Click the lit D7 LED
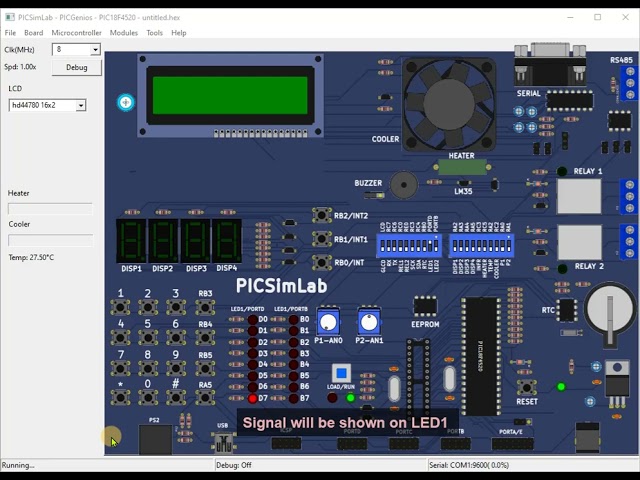 (253, 398)
